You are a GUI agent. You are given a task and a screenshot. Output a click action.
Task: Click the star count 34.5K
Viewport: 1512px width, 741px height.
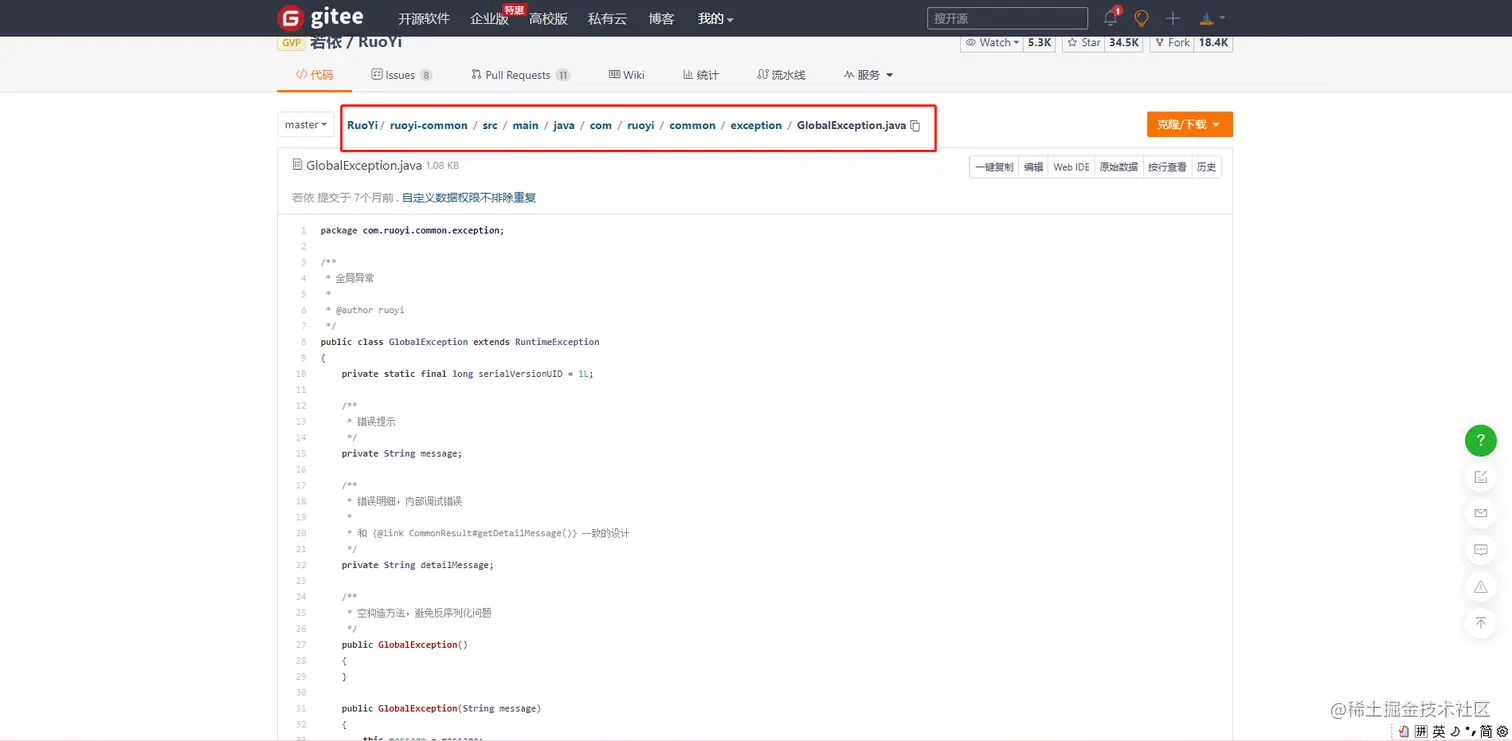[1124, 43]
